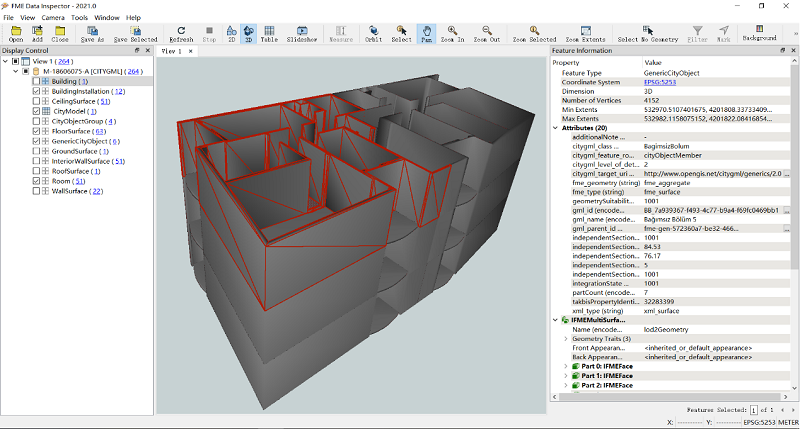Collapse the Attributes (20) section
The width and height of the screenshot is (800, 429).
click(556, 128)
